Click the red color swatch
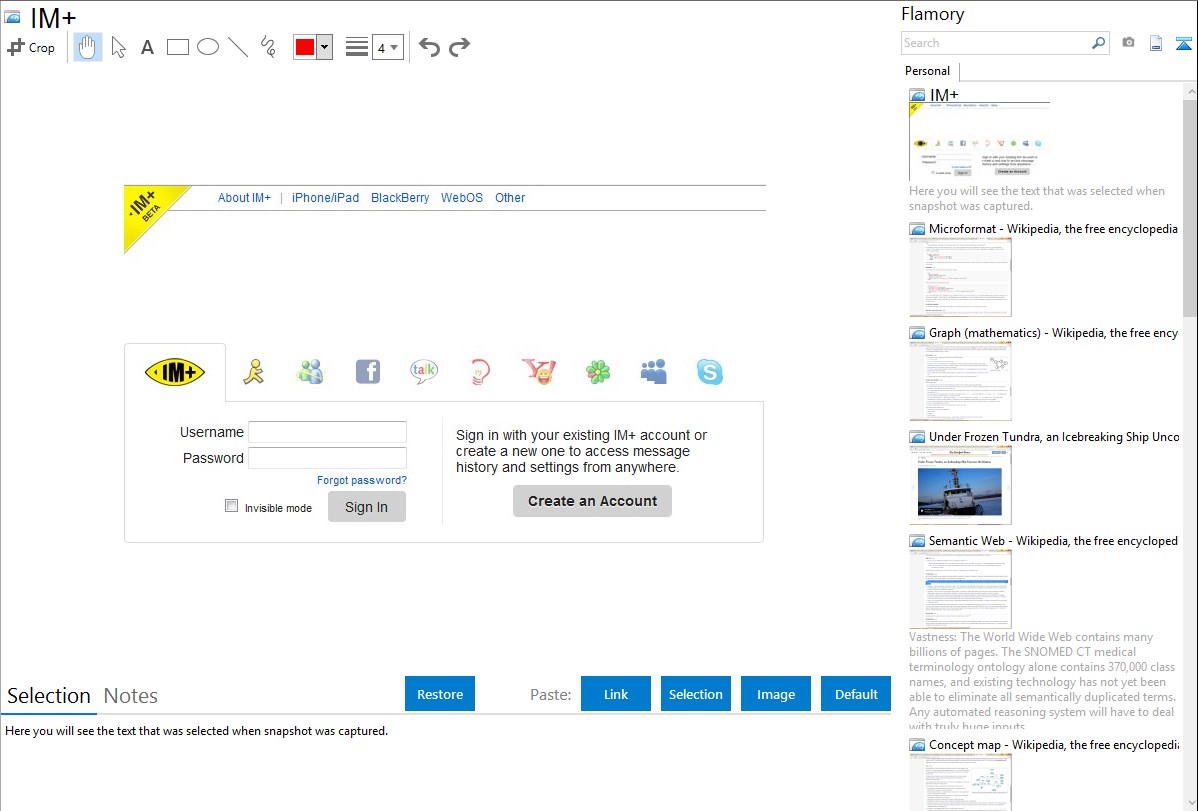 305,47
